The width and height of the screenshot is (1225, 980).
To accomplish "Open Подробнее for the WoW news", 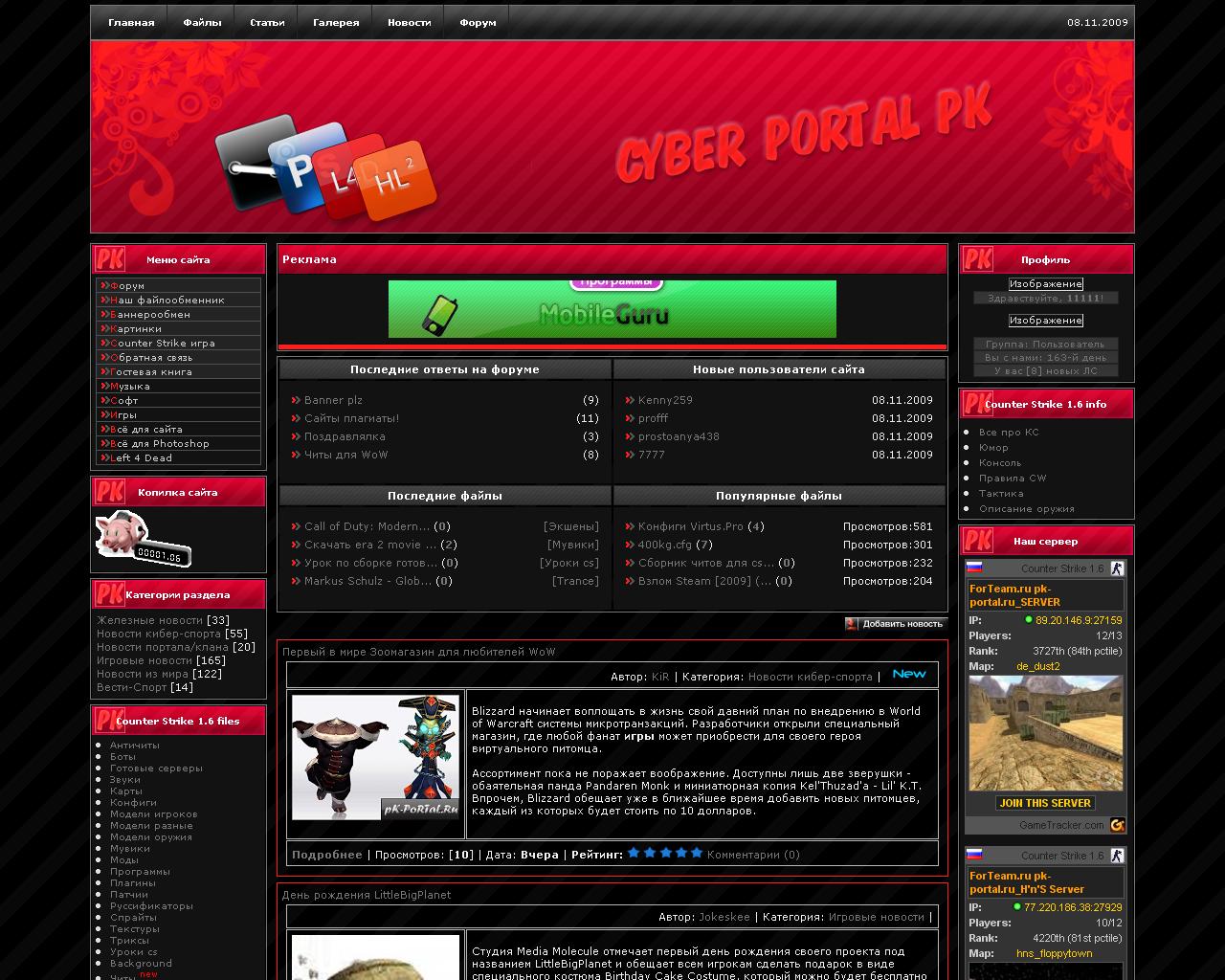I will 326,855.
